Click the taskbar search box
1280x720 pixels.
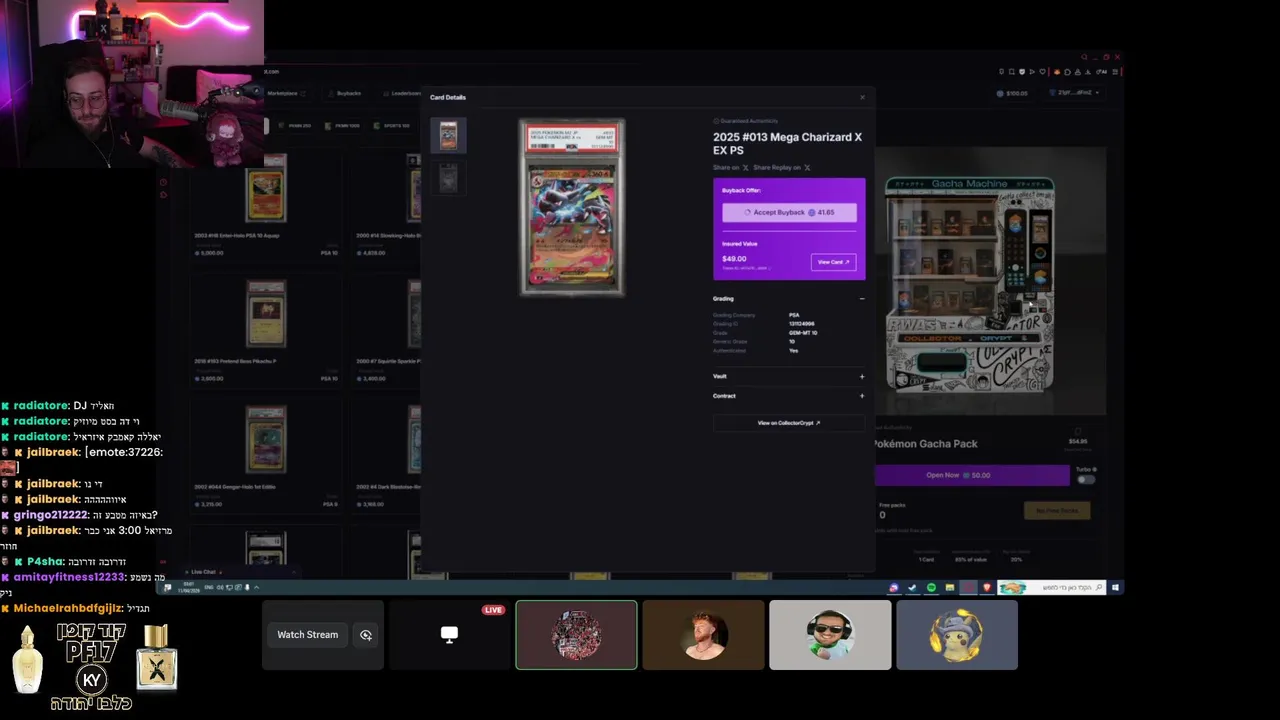point(1051,588)
